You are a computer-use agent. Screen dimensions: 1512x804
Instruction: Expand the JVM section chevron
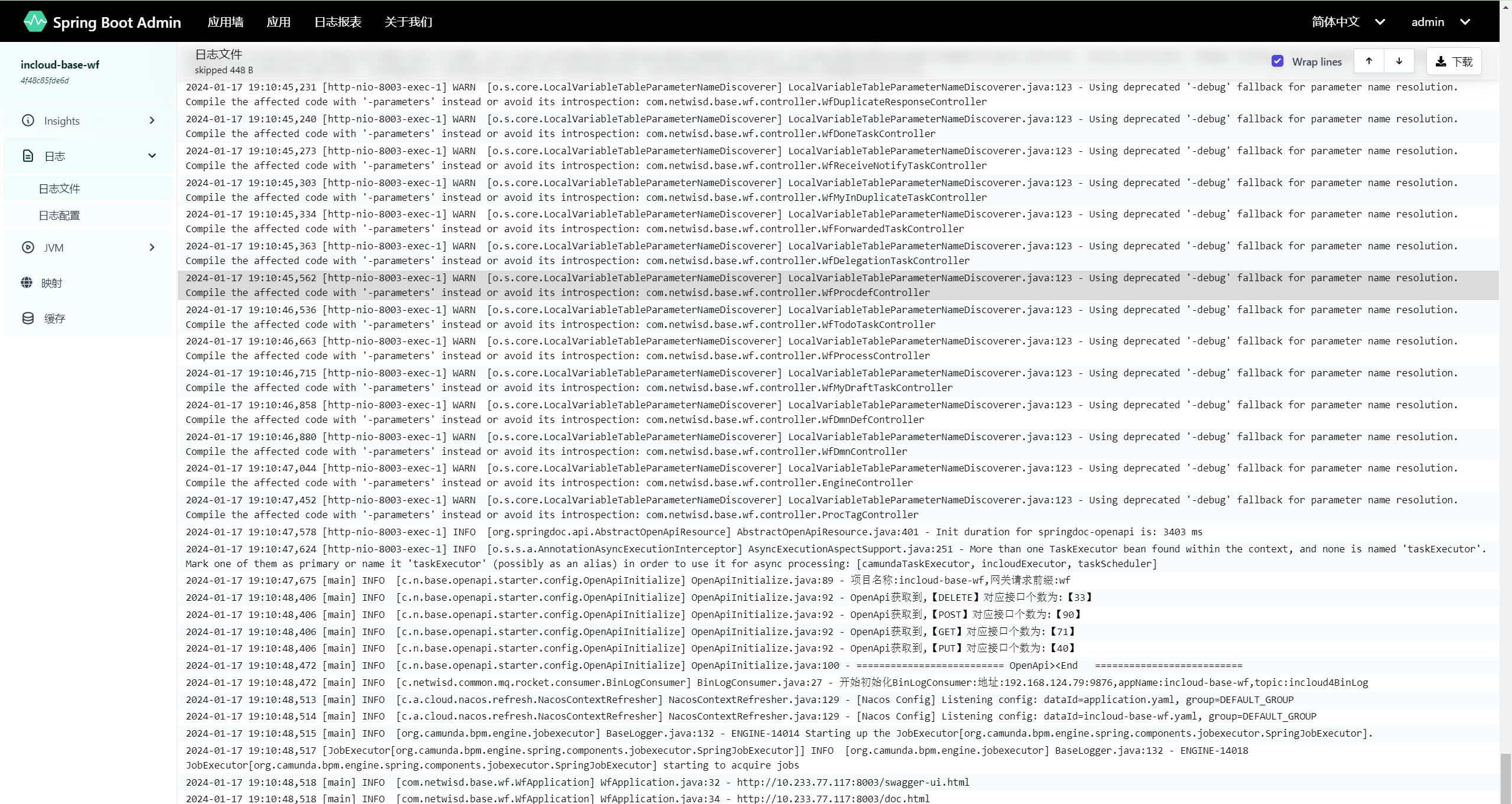tap(152, 248)
